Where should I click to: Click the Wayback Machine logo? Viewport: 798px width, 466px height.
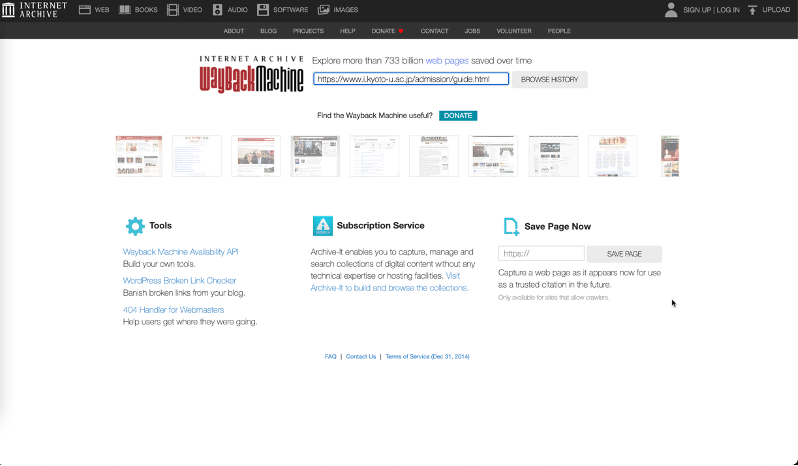point(251,74)
